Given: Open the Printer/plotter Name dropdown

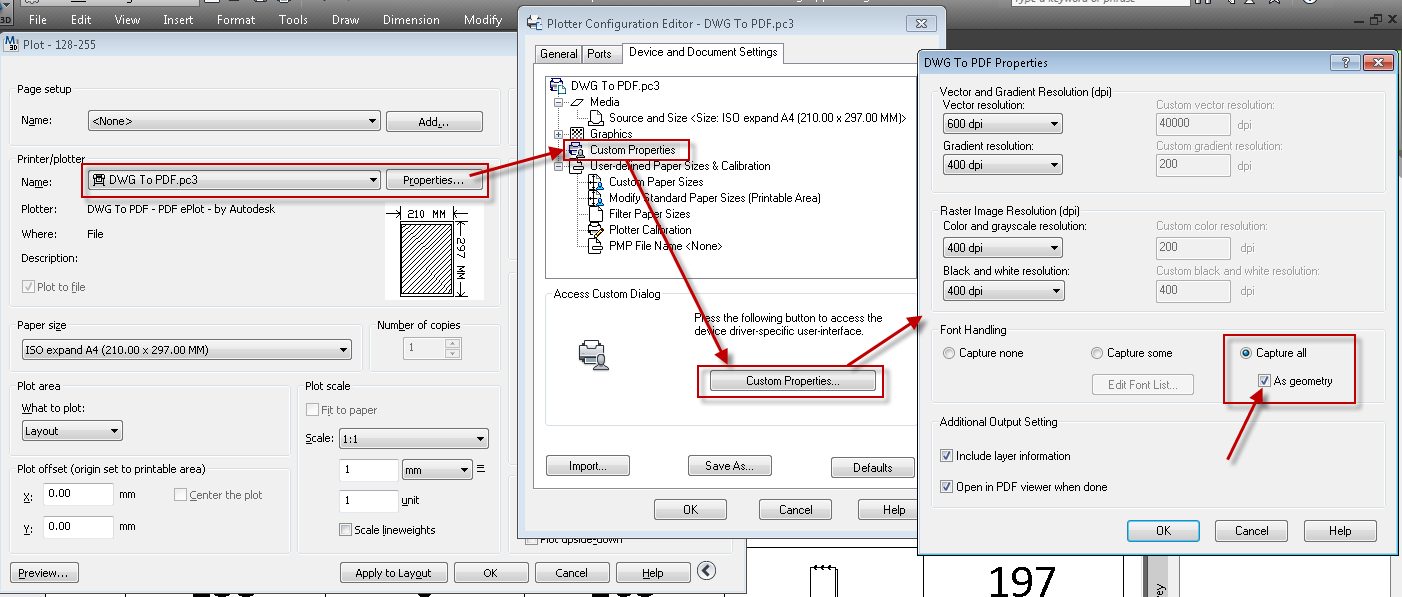Looking at the screenshot, I should (234, 180).
